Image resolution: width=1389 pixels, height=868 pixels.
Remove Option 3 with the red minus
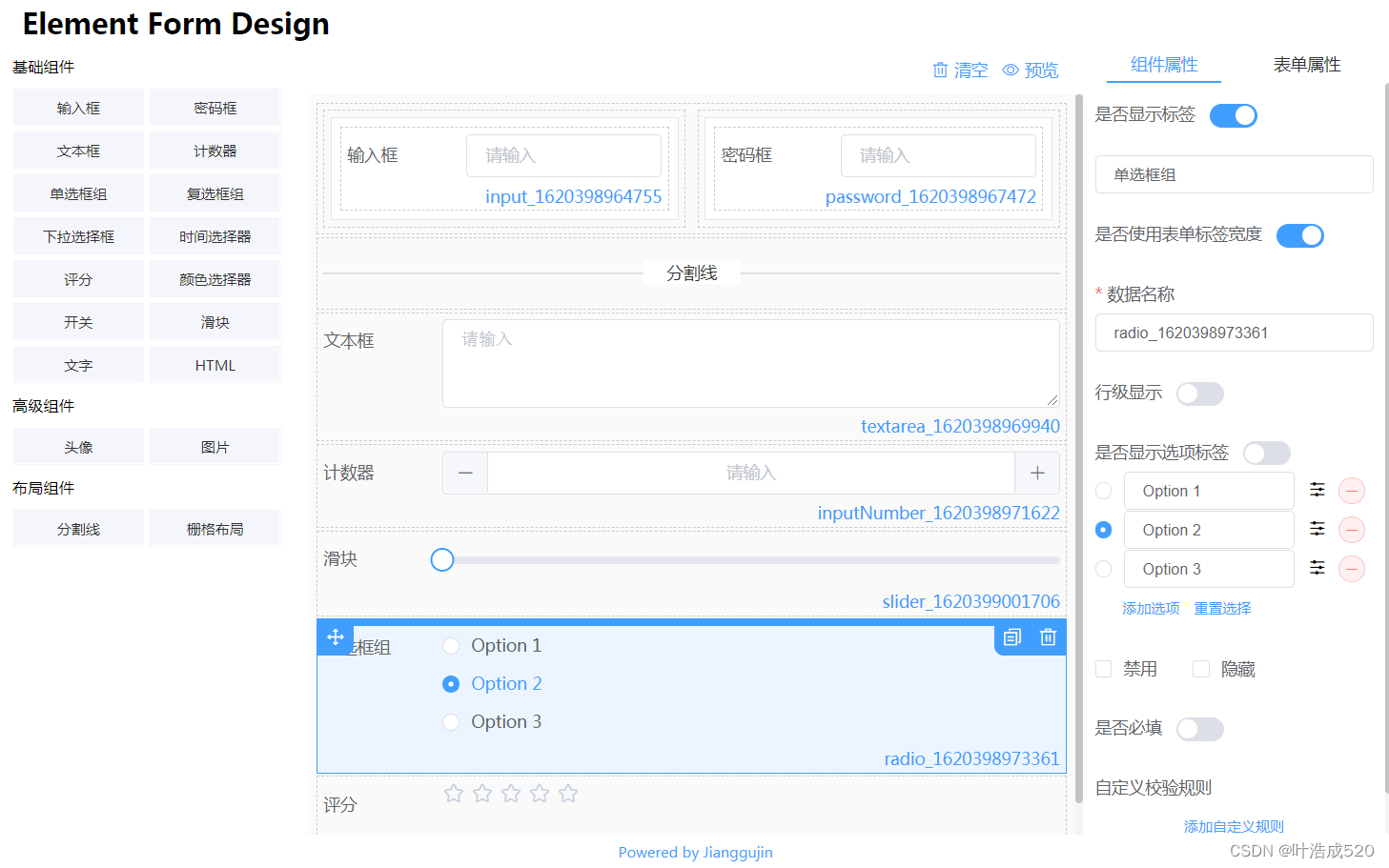[x=1352, y=569]
